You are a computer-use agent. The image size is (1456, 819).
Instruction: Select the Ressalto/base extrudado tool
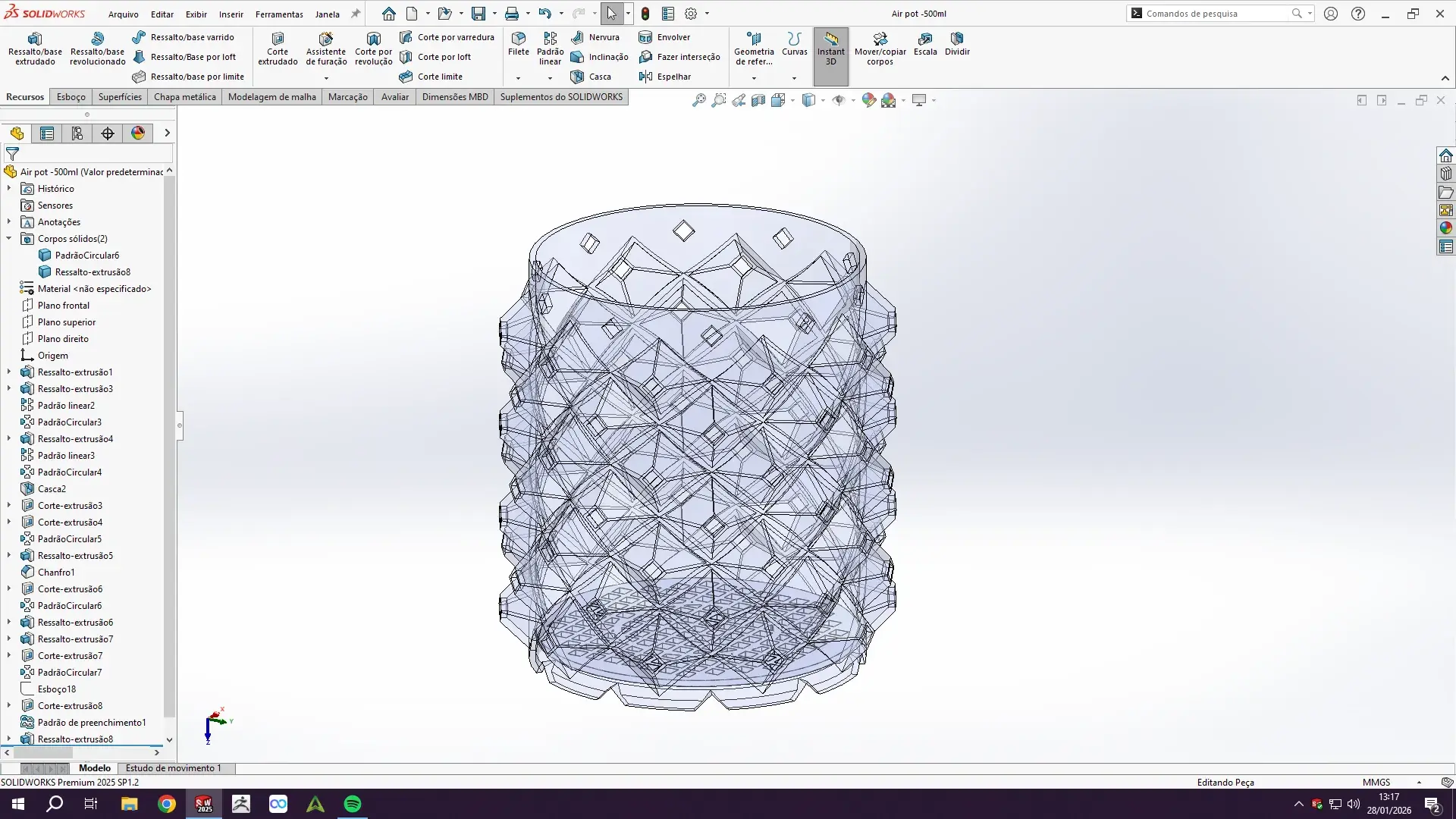click(35, 49)
